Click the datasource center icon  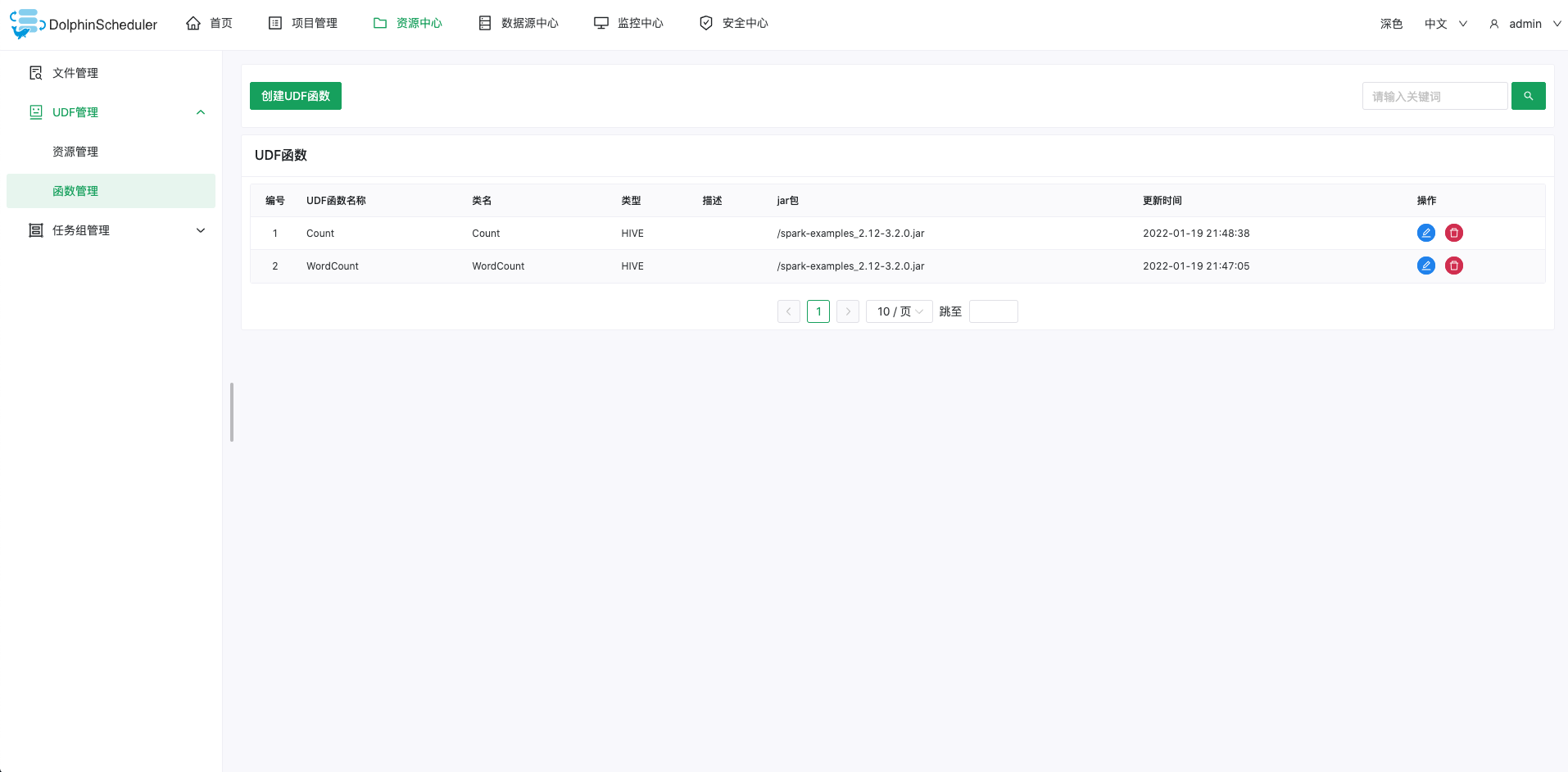pos(485,23)
